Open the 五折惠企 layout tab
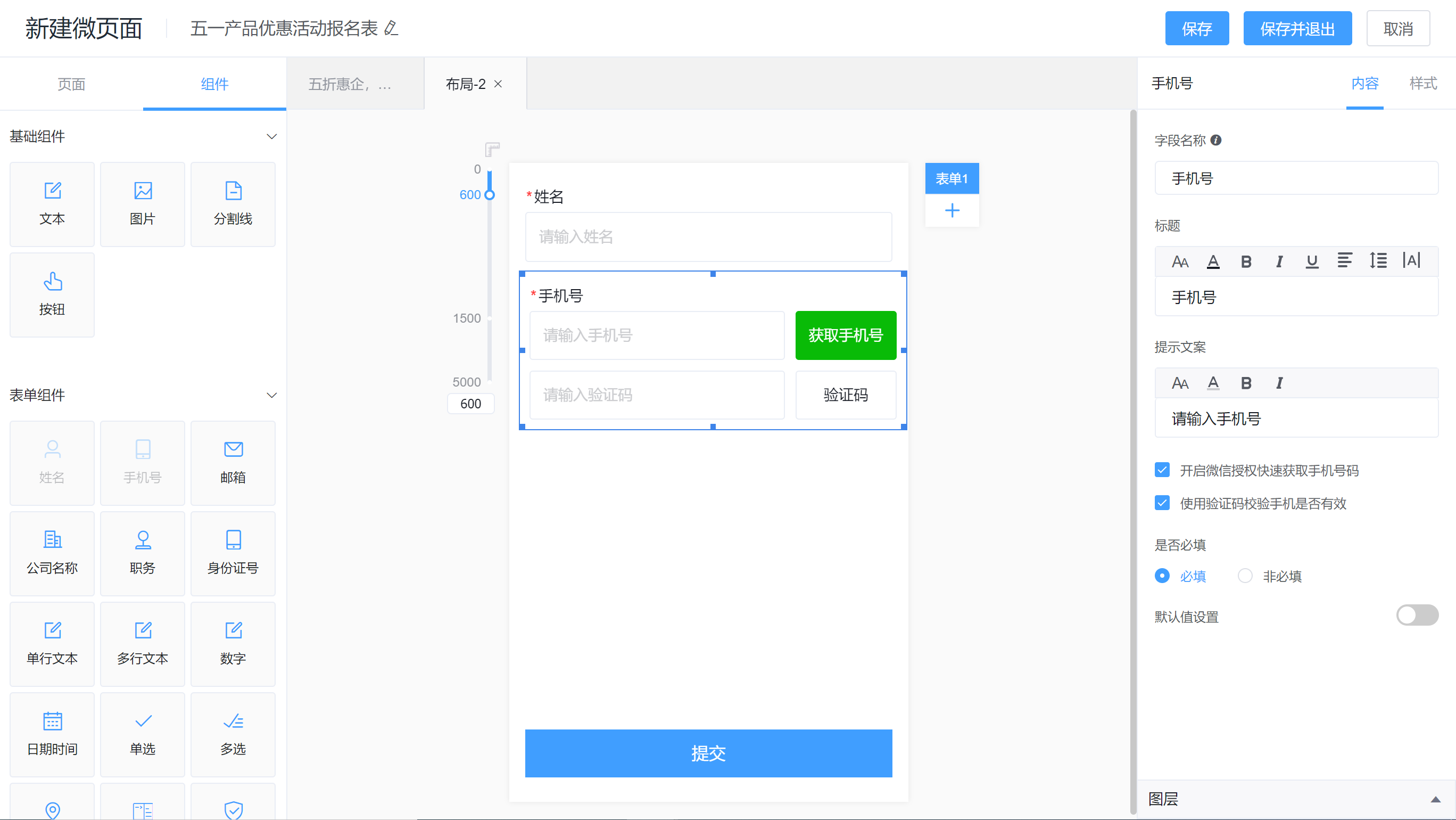 355,84
